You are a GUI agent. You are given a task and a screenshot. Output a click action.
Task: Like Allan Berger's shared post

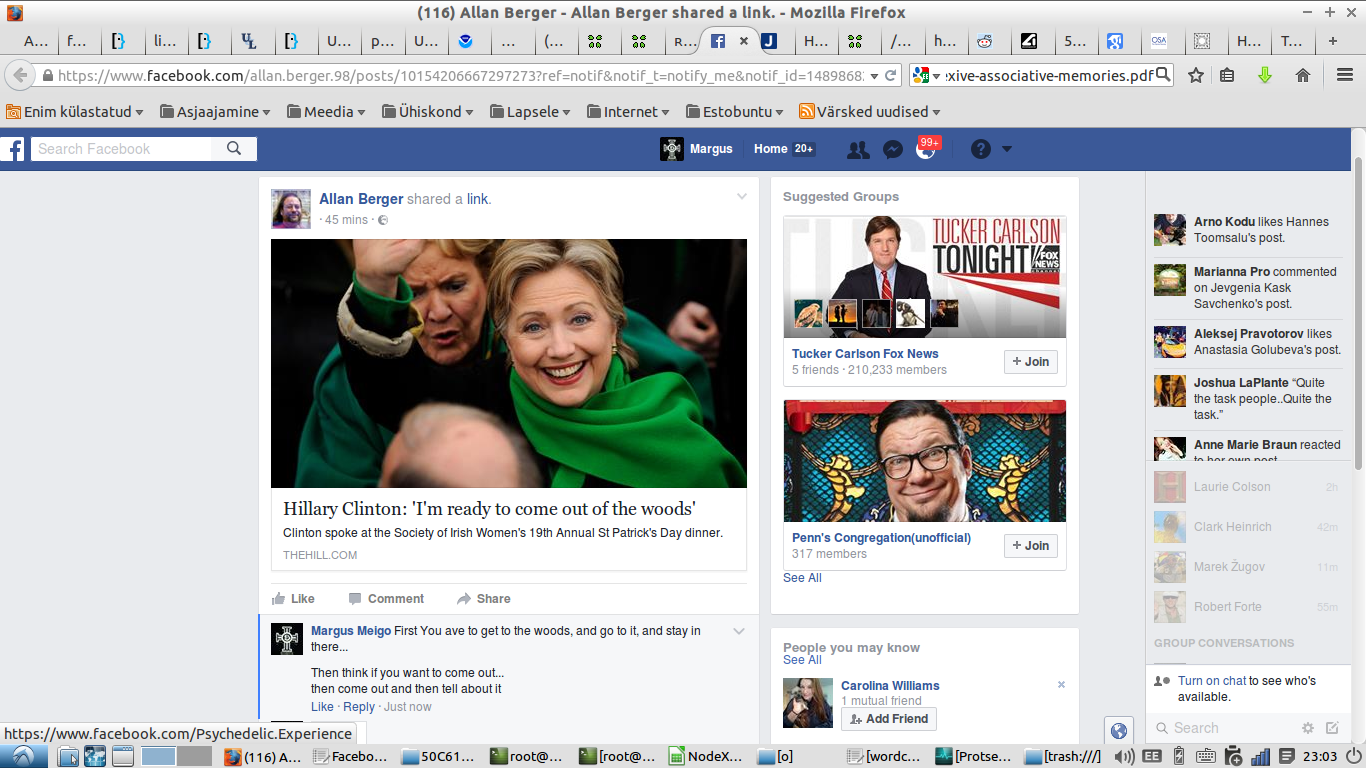[293, 599]
